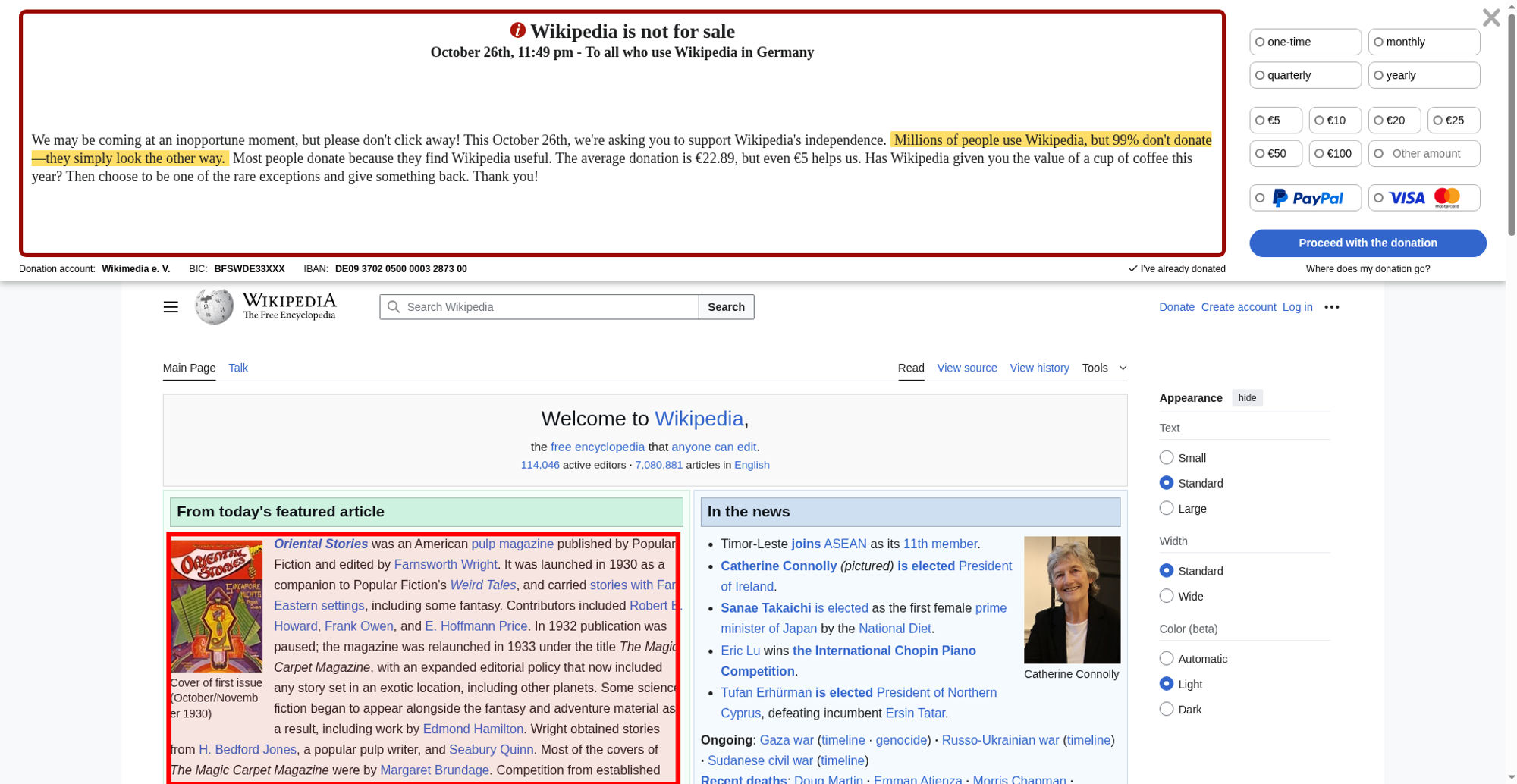Open the hamburger main menu

click(x=171, y=307)
